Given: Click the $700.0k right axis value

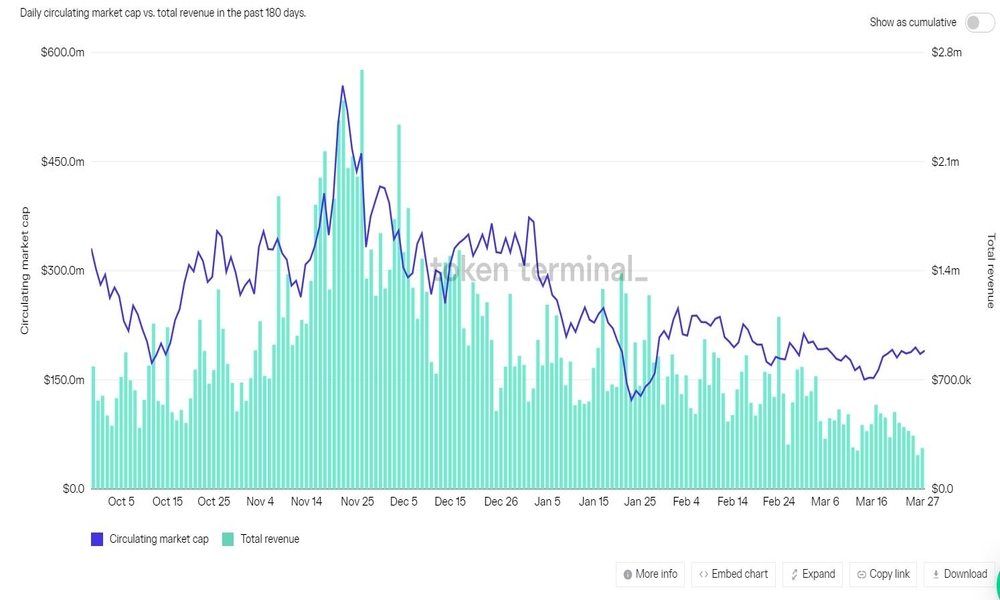Looking at the screenshot, I should (951, 380).
